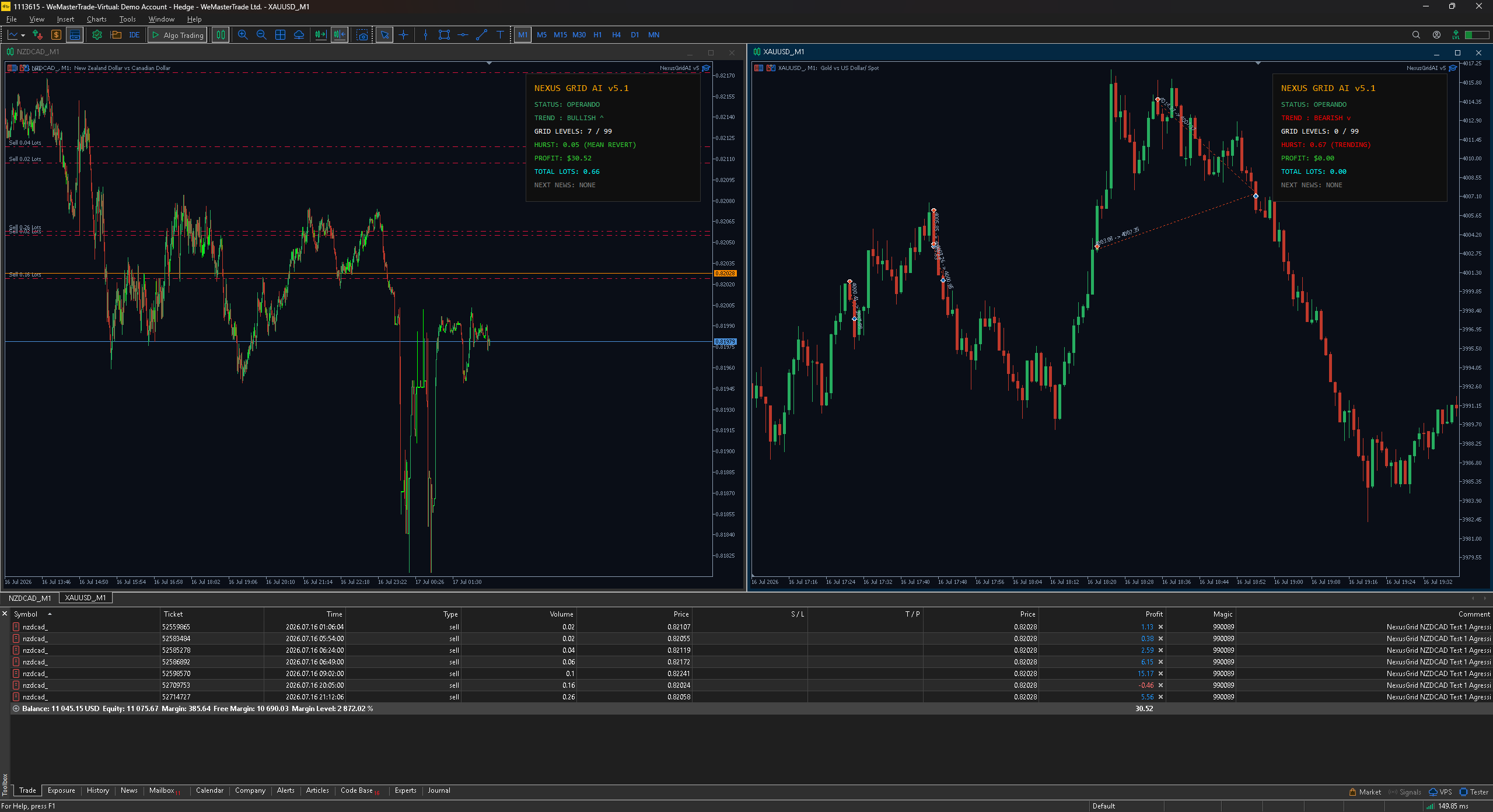Open the History tab in Toolbox
The height and width of the screenshot is (812, 1493).
tap(98, 790)
